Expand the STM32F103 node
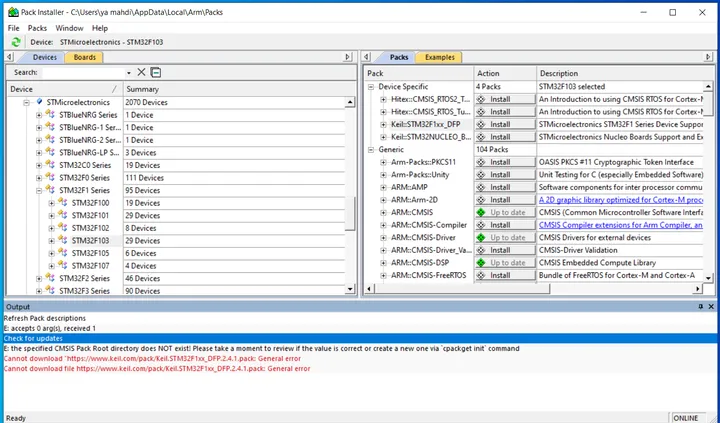 point(51,240)
